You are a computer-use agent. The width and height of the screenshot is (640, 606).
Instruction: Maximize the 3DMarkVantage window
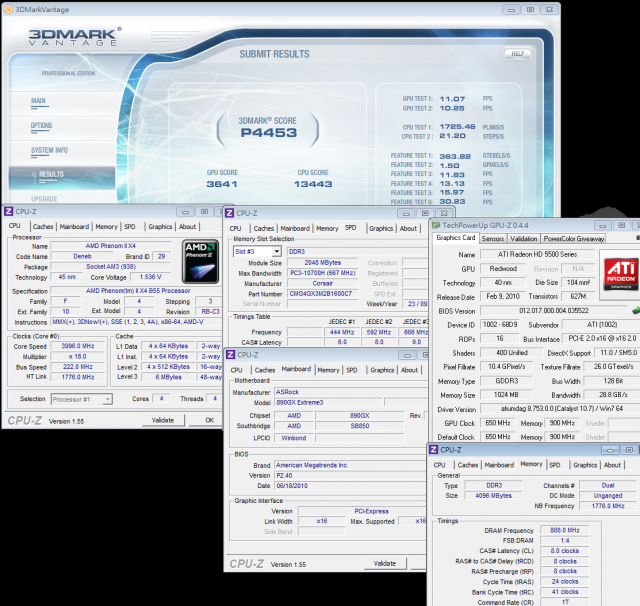tap(530, 10)
